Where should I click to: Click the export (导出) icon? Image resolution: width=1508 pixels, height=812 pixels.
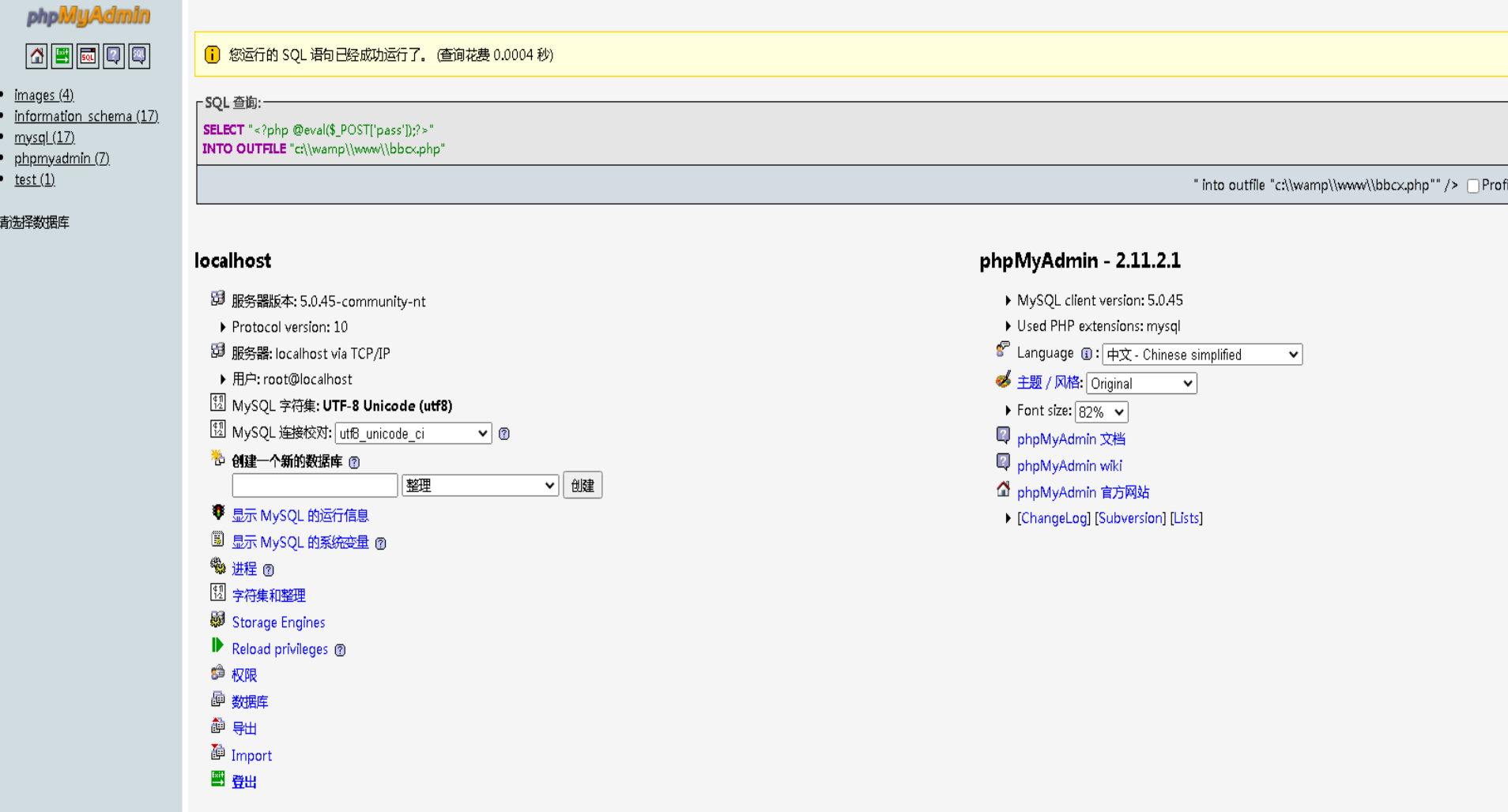coord(218,725)
